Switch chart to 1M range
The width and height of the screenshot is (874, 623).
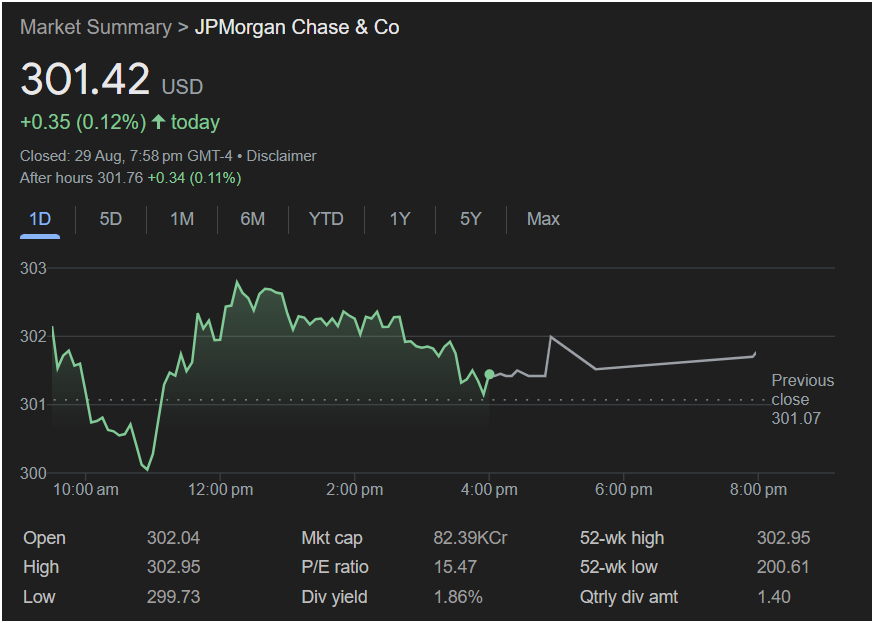pos(182,219)
